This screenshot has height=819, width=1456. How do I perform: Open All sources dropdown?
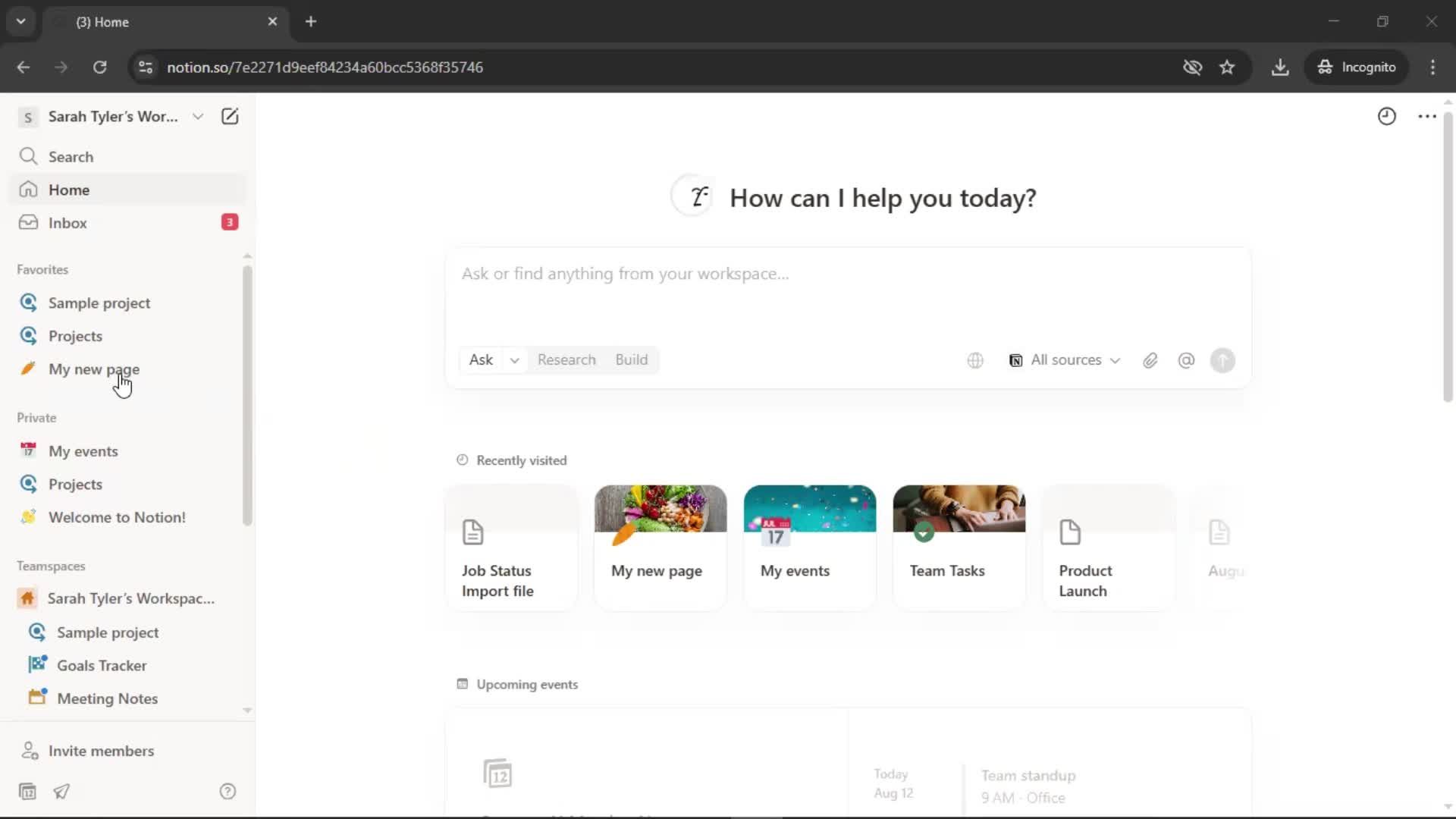coord(1065,360)
